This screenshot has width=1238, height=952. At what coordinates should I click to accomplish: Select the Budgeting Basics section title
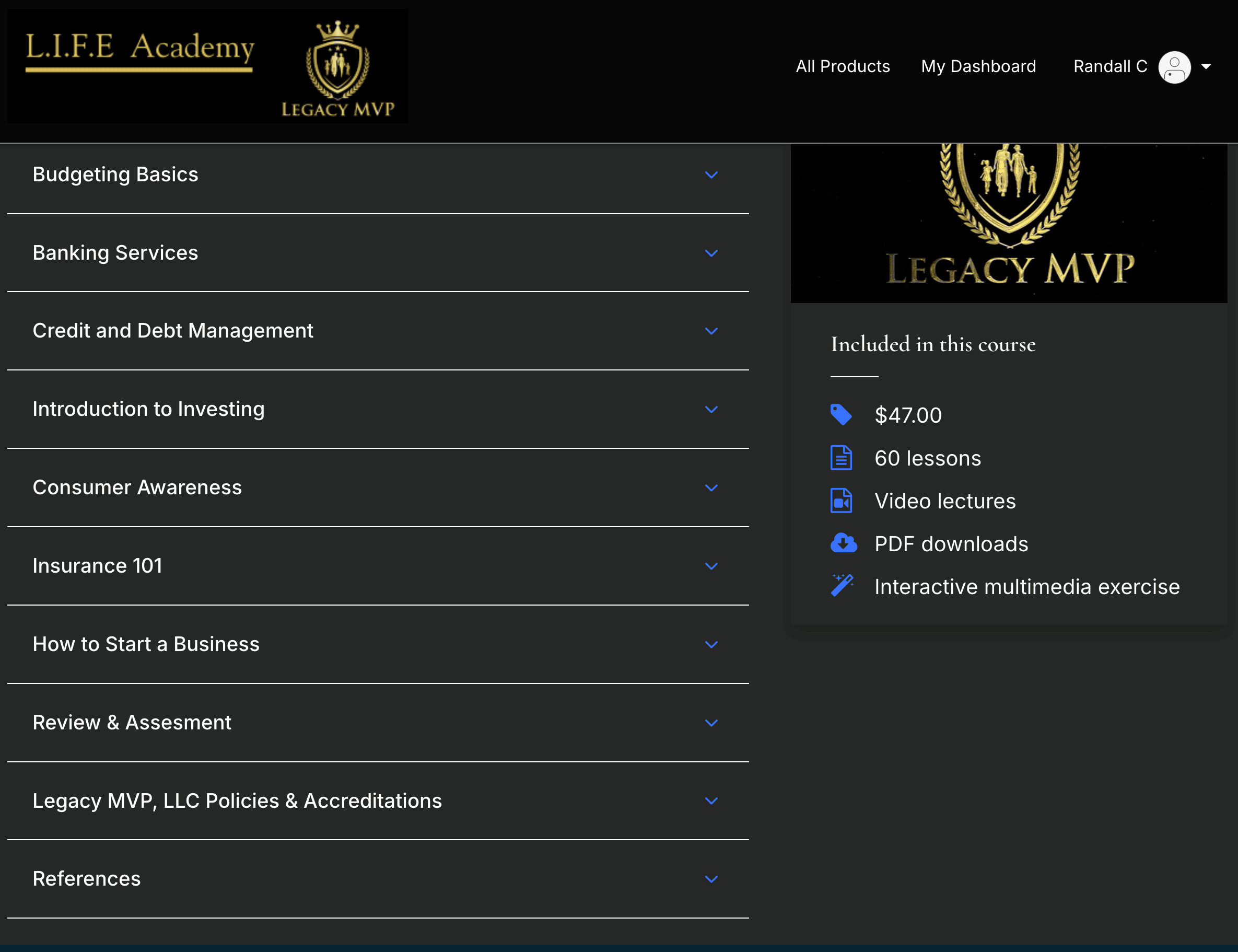115,175
